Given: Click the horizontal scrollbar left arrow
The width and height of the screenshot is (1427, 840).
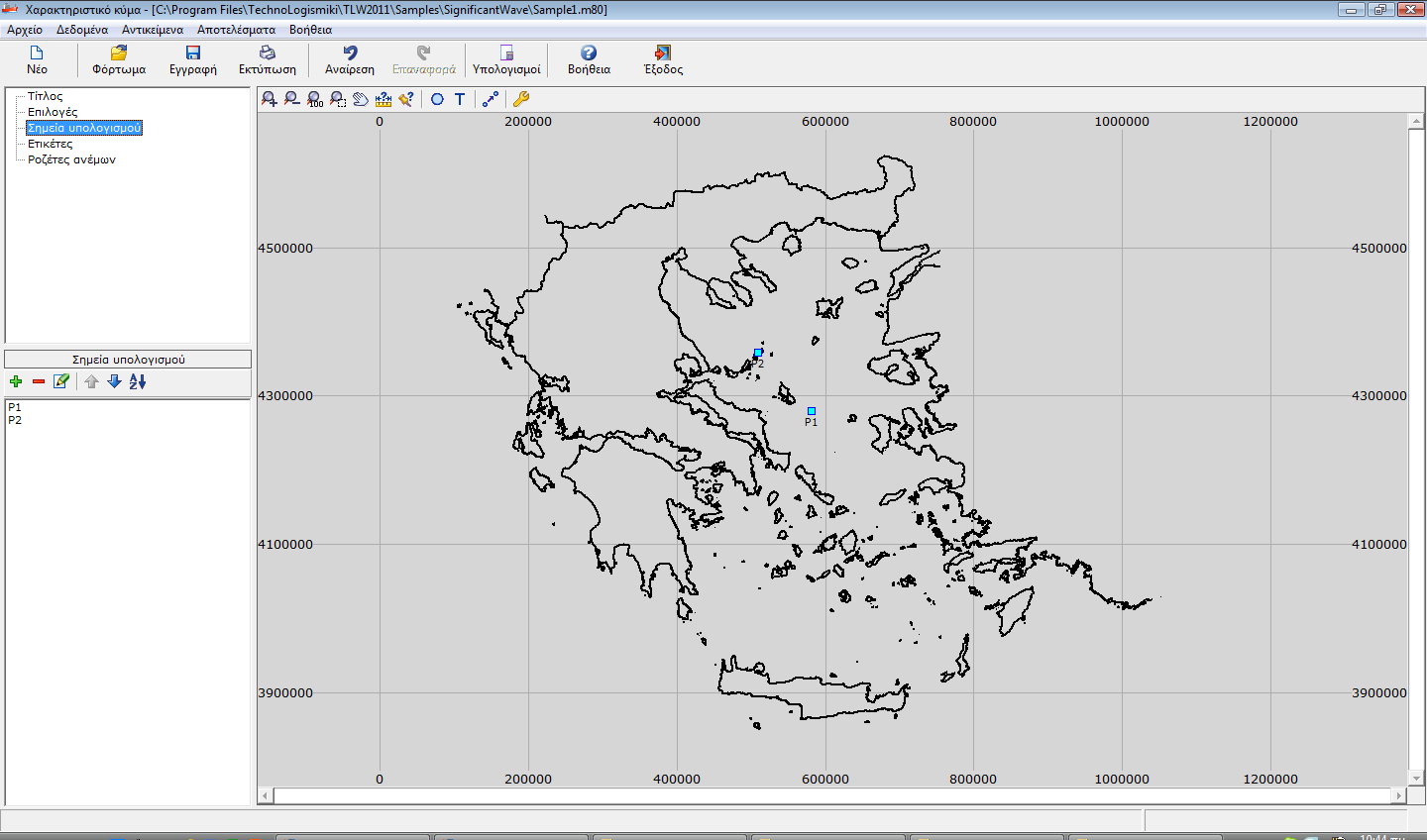Looking at the screenshot, I should 266,795.
